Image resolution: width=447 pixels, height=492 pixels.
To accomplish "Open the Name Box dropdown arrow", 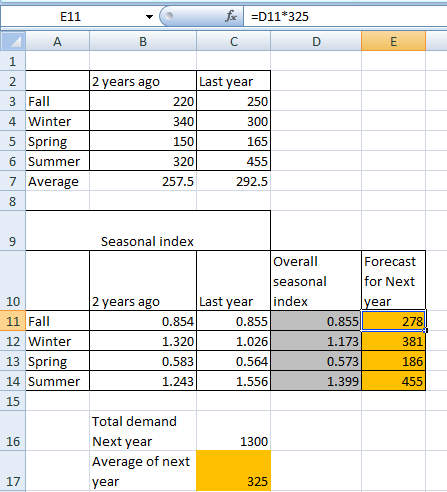I will (x=149, y=17).
